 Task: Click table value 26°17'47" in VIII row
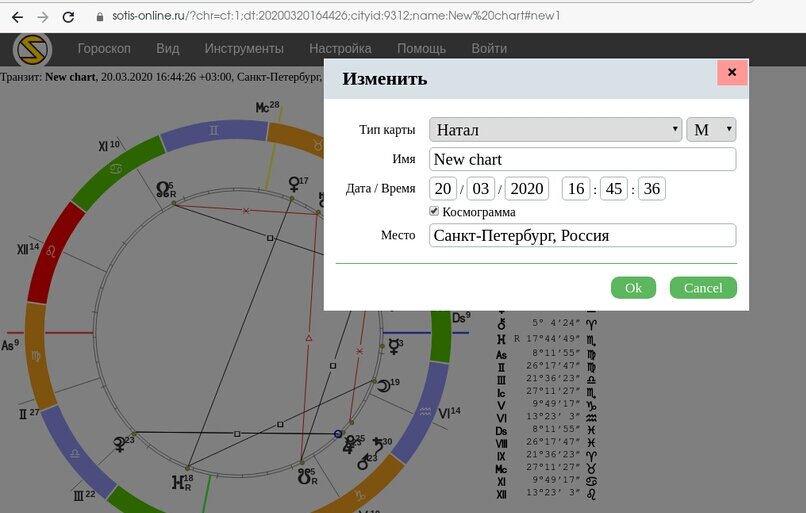click(553, 442)
